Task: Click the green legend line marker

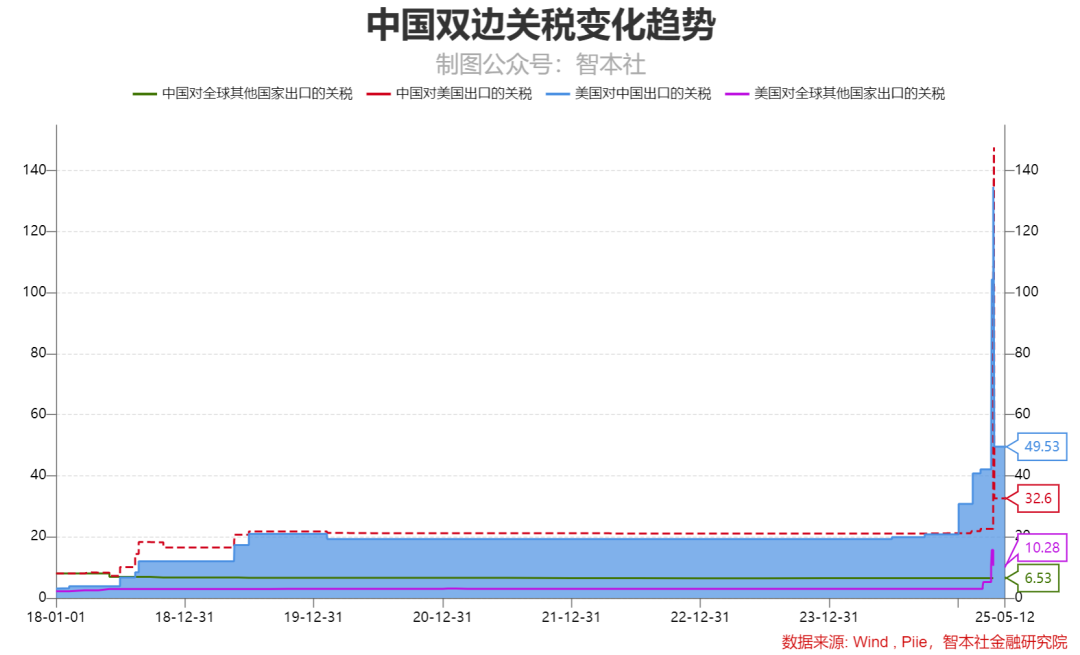Action: 145,94
